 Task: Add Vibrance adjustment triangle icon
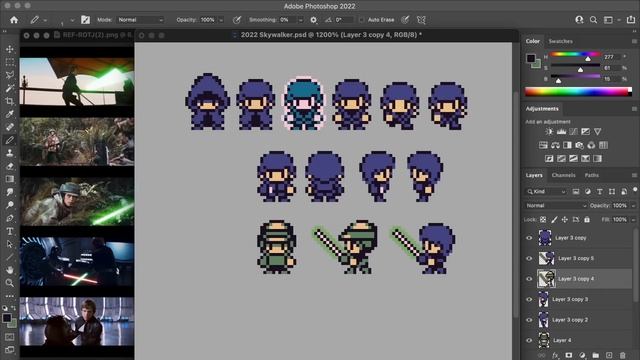coord(598,131)
